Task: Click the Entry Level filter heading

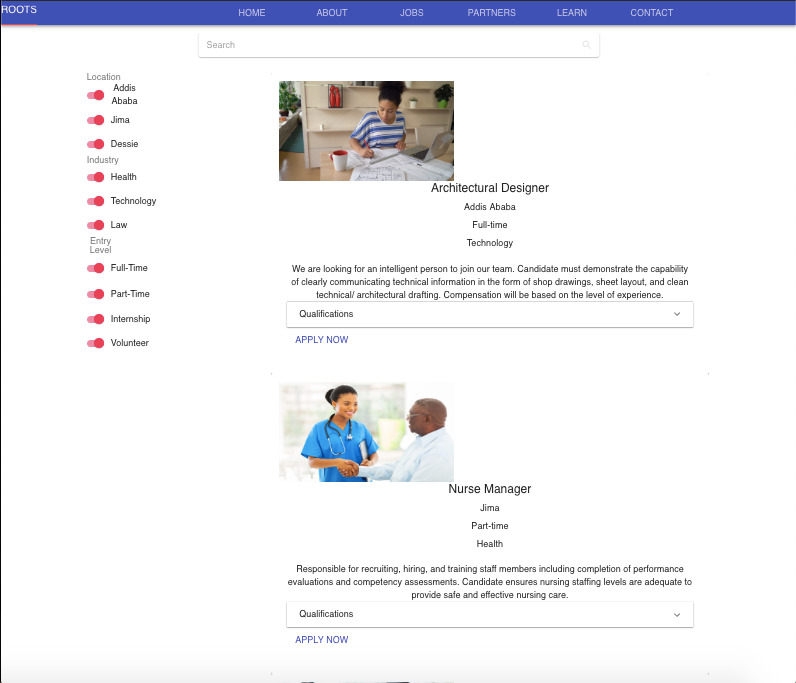Action: 101,245
